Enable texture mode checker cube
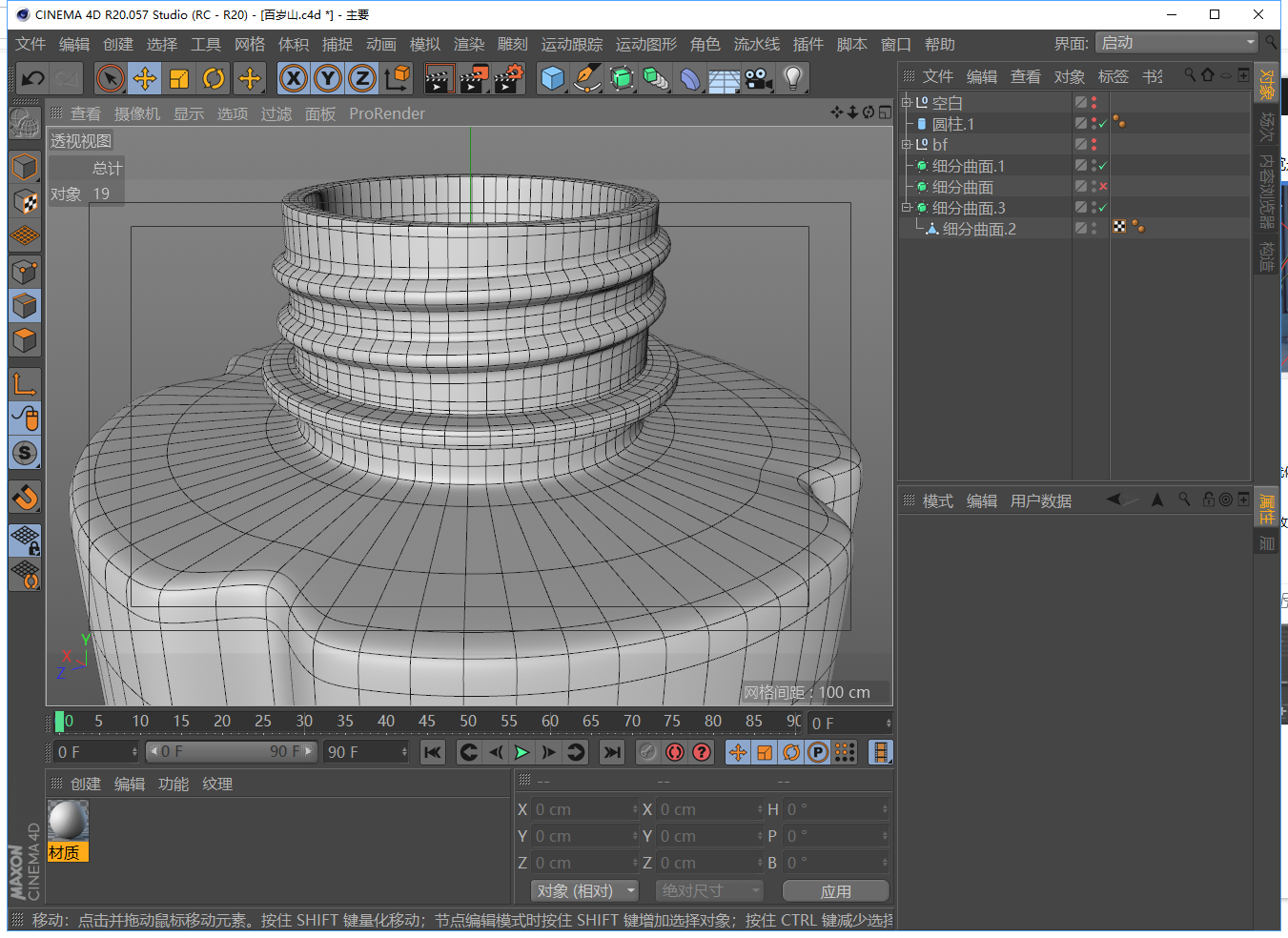The height and width of the screenshot is (938, 1288). (x=25, y=201)
